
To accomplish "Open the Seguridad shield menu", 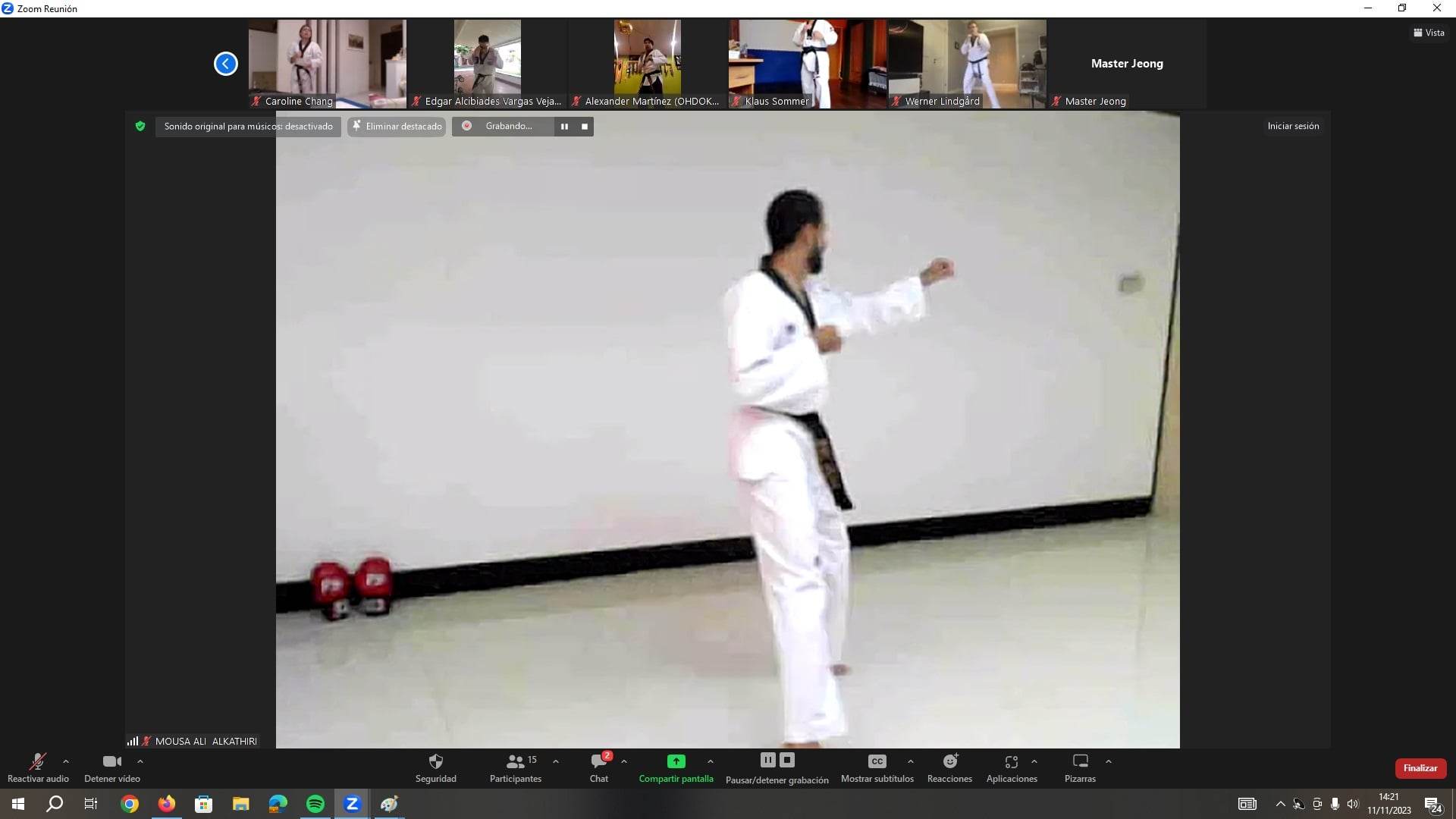I will (436, 767).
